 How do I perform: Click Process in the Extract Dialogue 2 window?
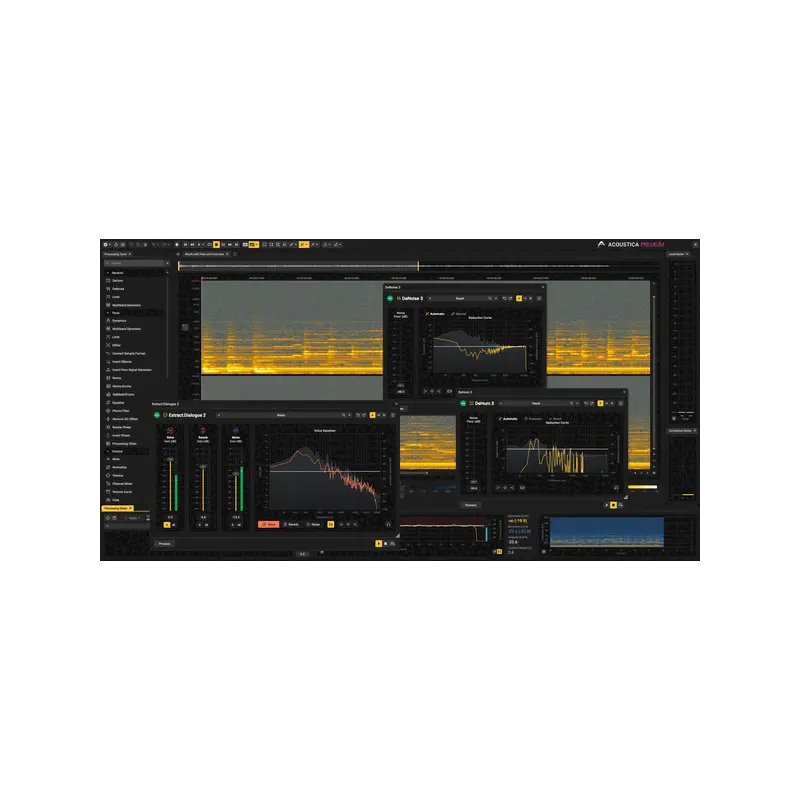coord(164,543)
